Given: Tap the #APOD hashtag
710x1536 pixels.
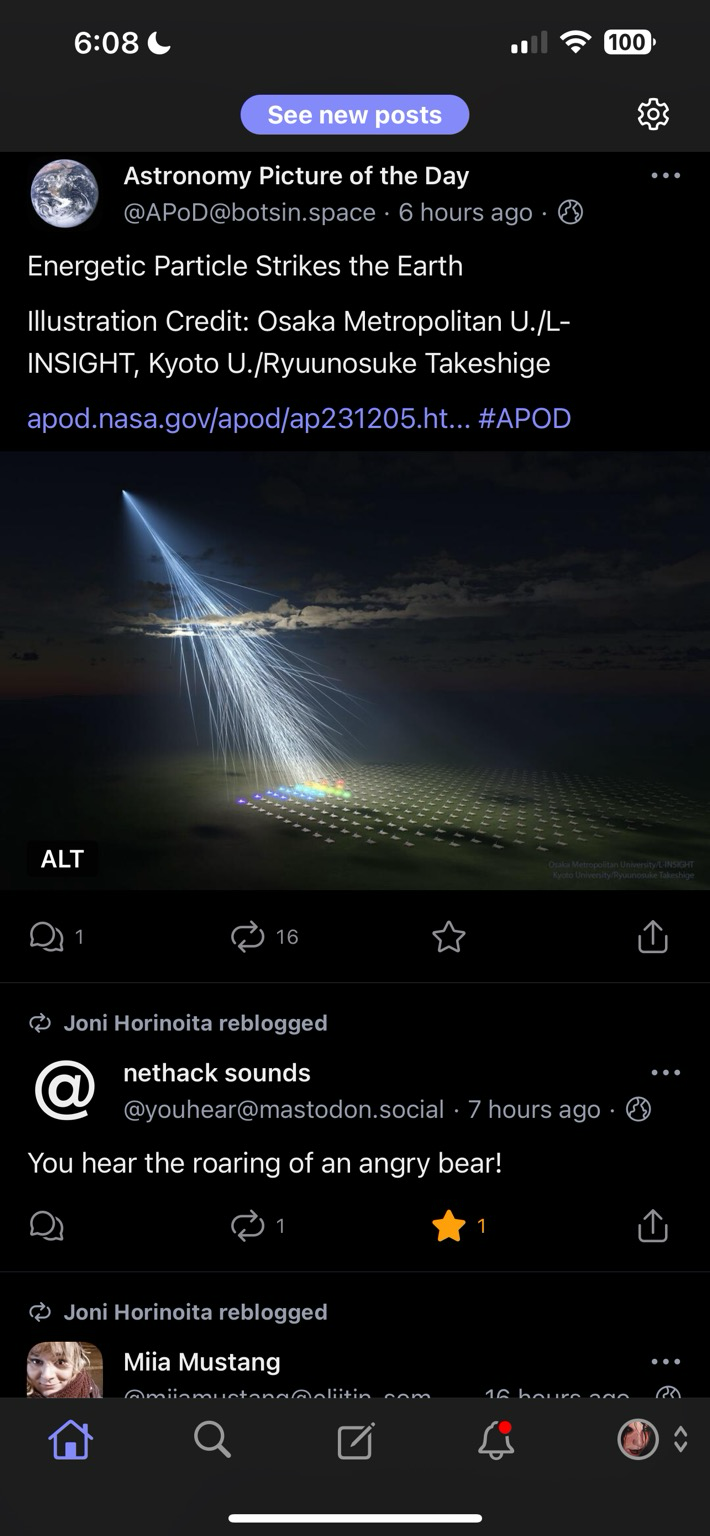Looking at the screenshot, I should 525,418.
